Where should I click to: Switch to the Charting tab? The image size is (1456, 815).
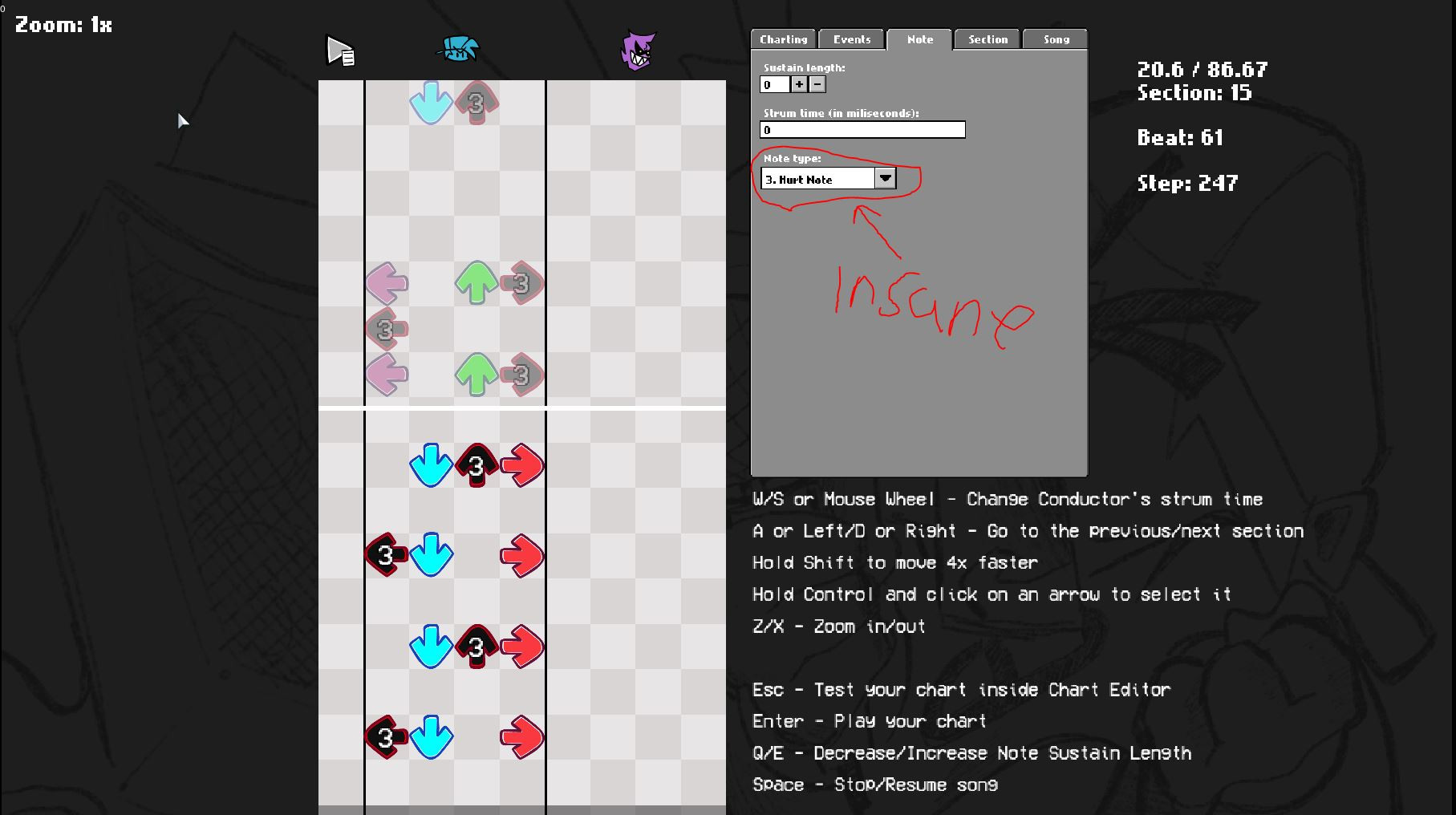tap(782, 39)
